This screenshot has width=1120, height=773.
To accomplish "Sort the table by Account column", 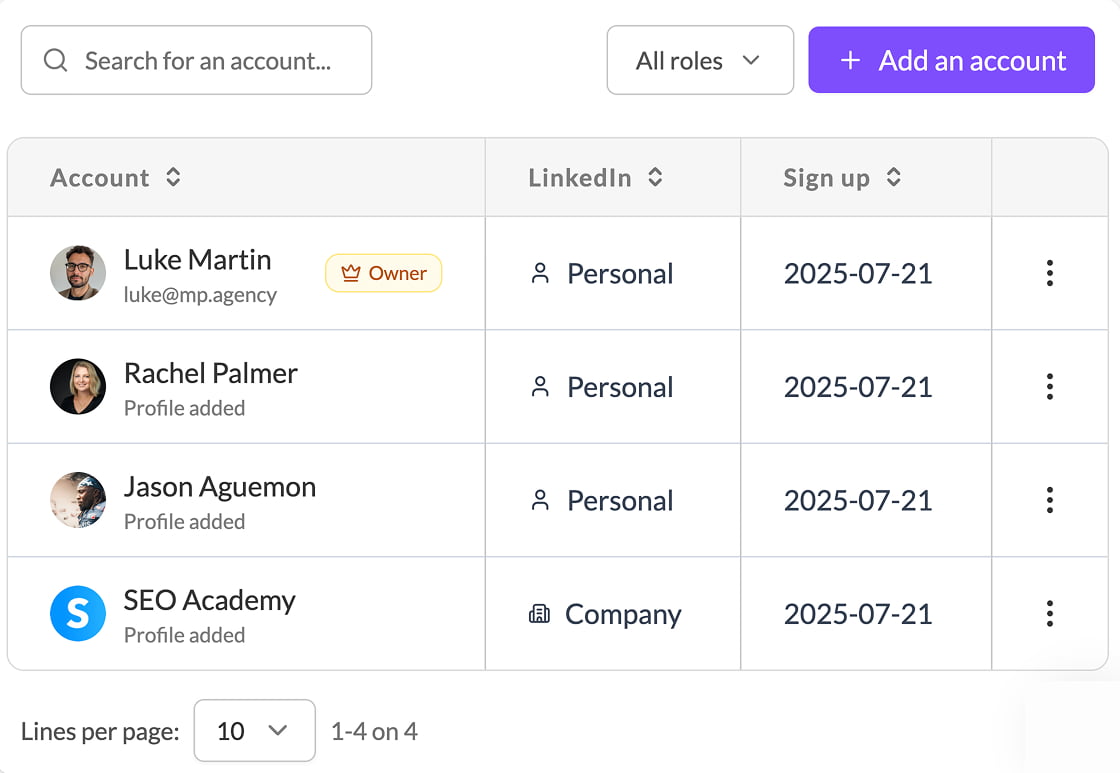I will tap(173, 178).
